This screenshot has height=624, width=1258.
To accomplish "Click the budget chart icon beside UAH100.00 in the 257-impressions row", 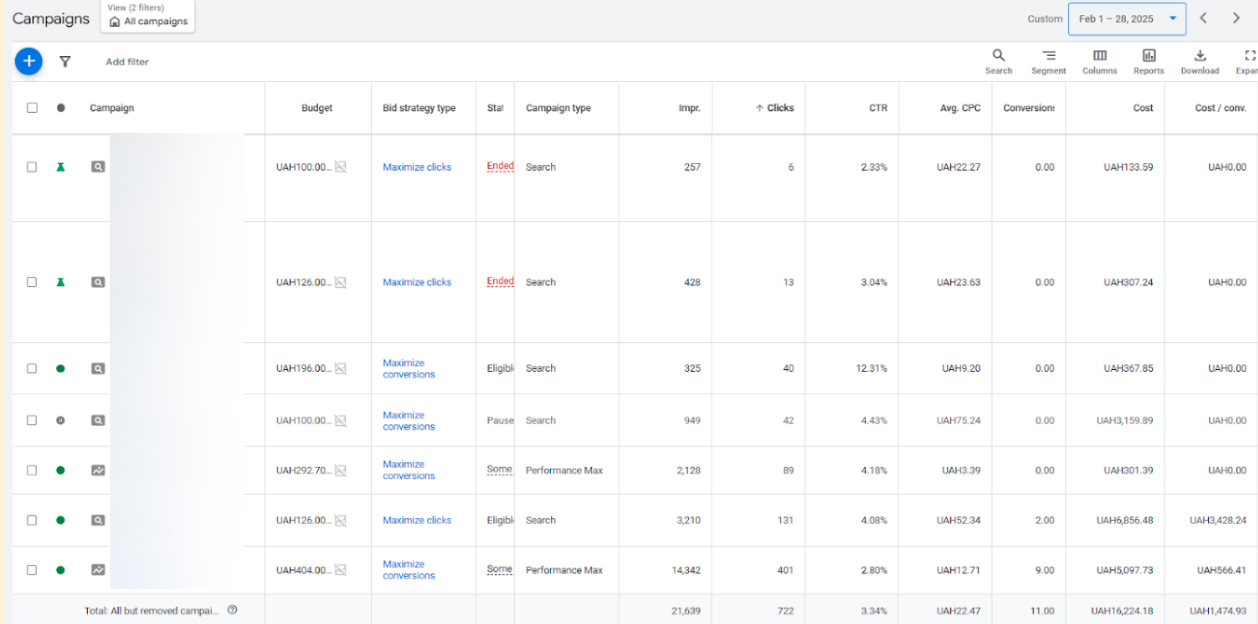I will [341, 167].
